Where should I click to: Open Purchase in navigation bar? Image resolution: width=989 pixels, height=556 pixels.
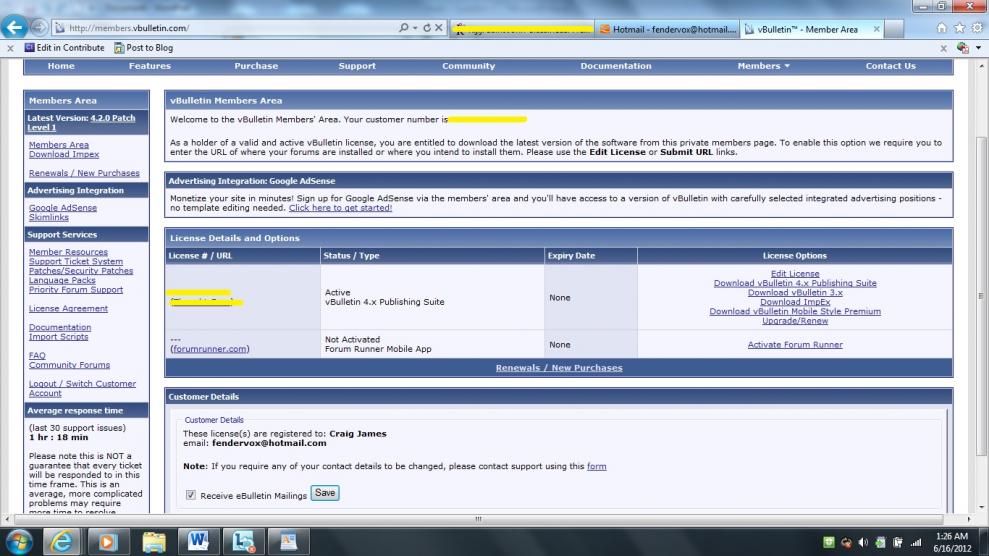coord(256,66)
